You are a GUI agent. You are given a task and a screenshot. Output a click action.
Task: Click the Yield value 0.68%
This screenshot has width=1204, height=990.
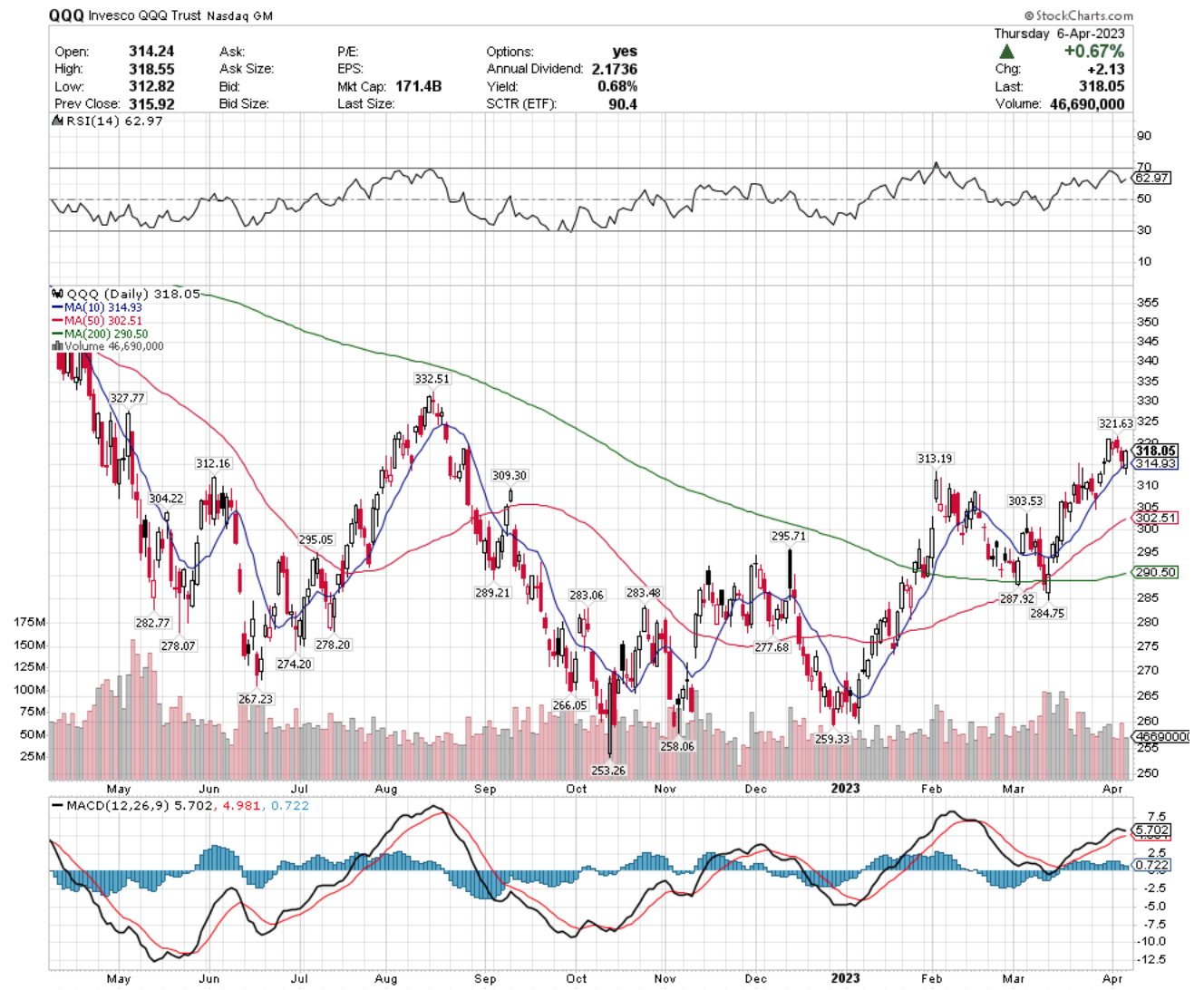click(617, 86)
